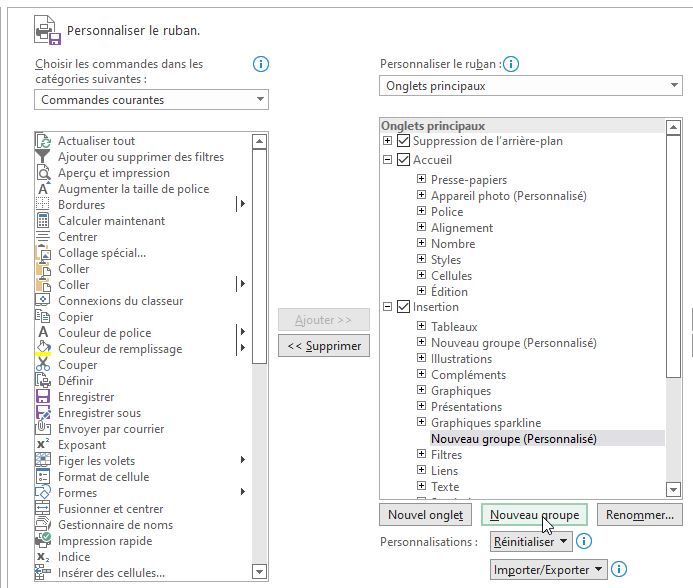This screenshot has height=588, width=693.
Task: Select the Enregistrer floppy disk icon
Action: (43, 396)
